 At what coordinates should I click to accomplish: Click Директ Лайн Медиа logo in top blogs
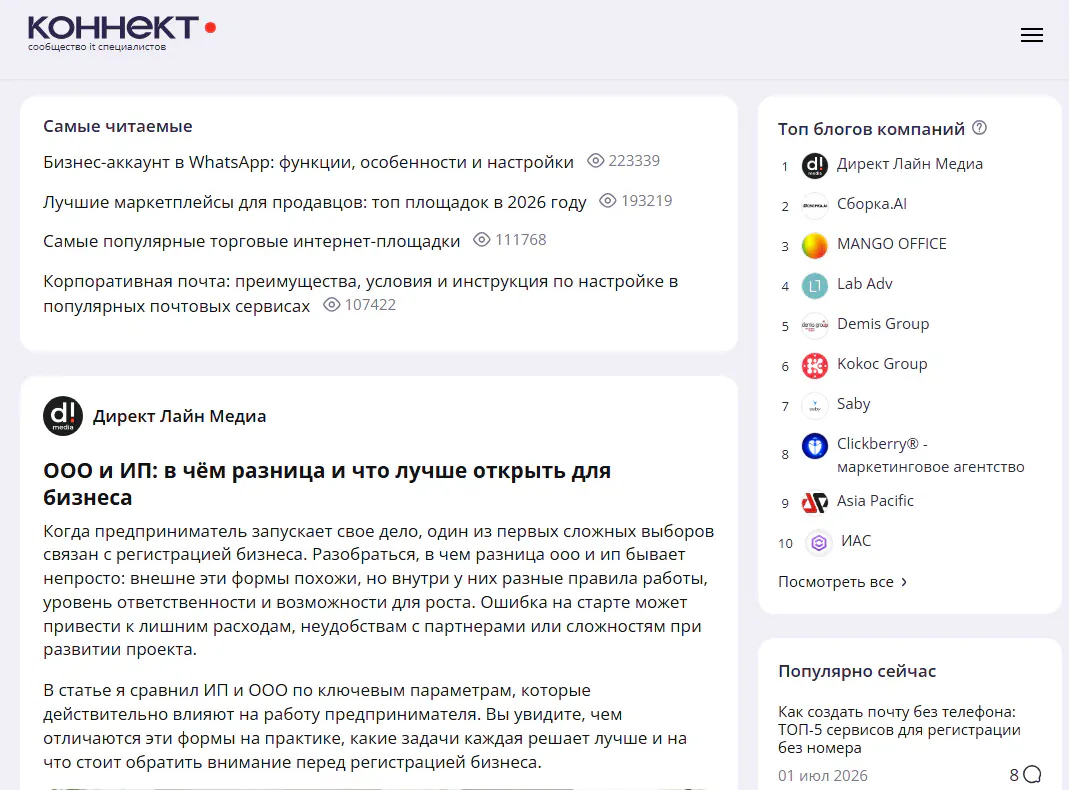click(x=814, y=165)
